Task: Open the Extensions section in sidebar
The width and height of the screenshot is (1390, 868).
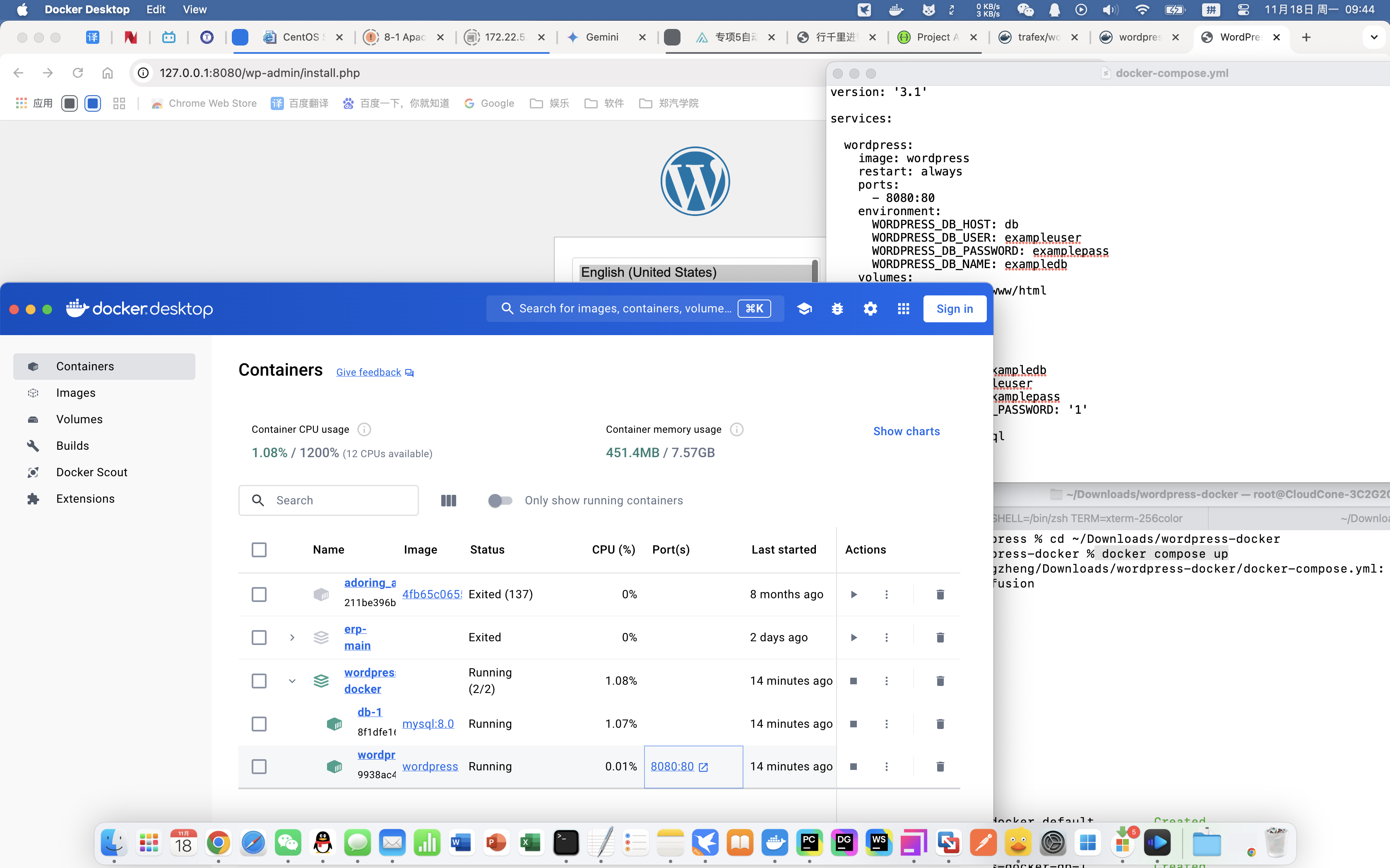Action: (84, 498)
